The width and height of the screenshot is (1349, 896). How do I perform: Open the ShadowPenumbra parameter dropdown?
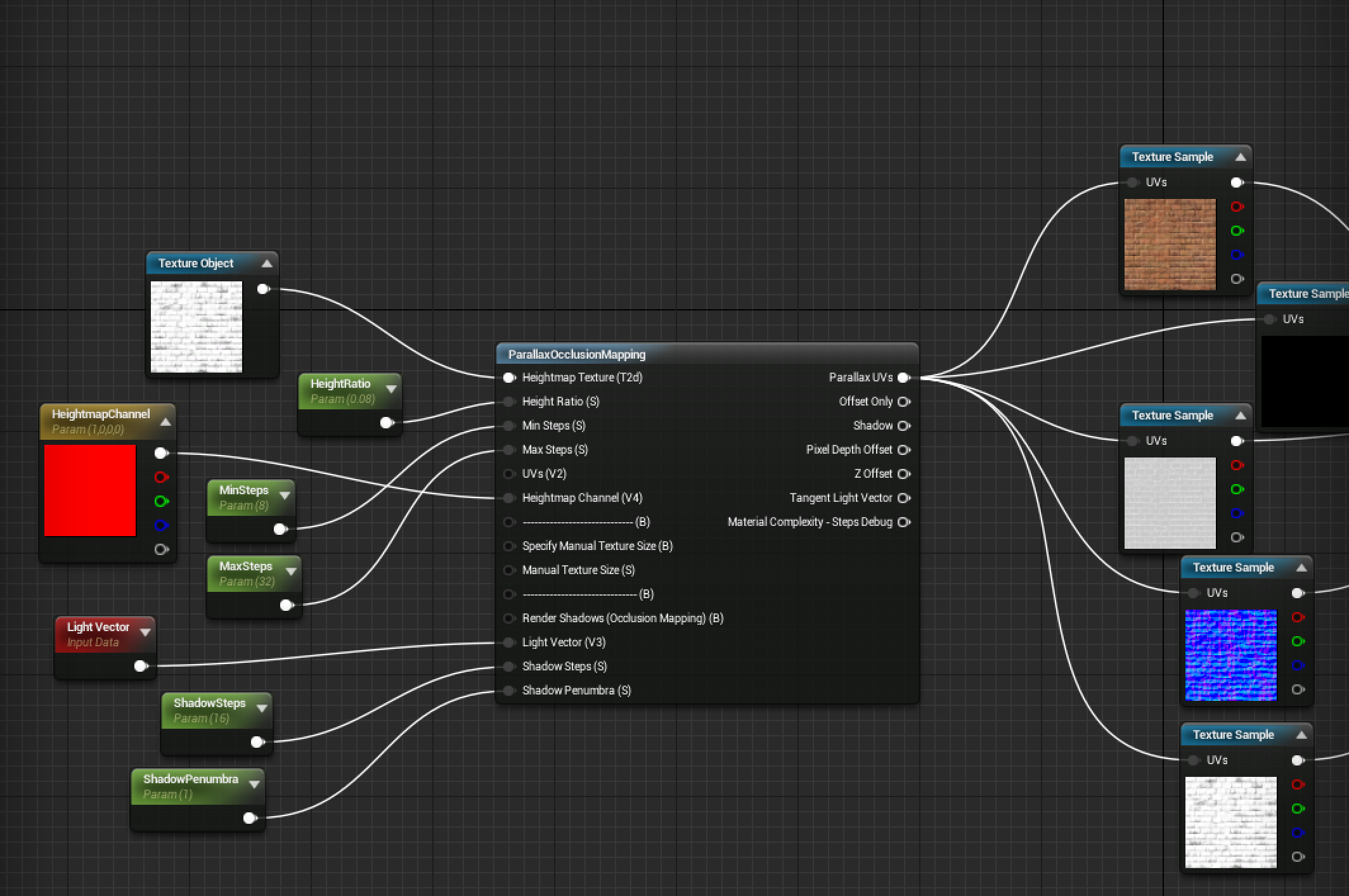pyautogui.click(x=255, y=784)
